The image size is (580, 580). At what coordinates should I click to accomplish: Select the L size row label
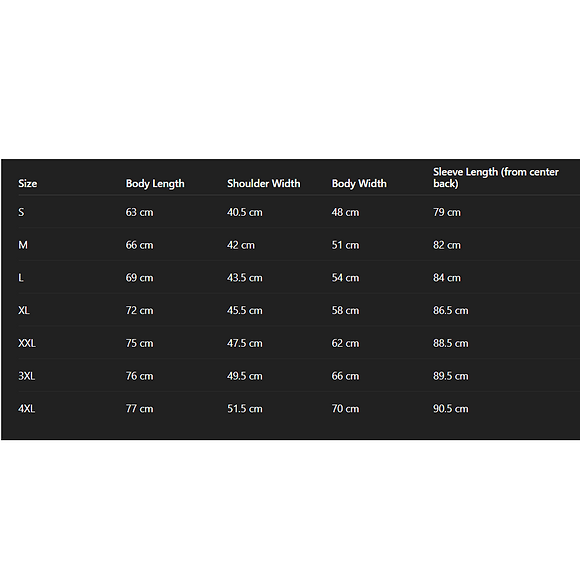pos(21,278)
